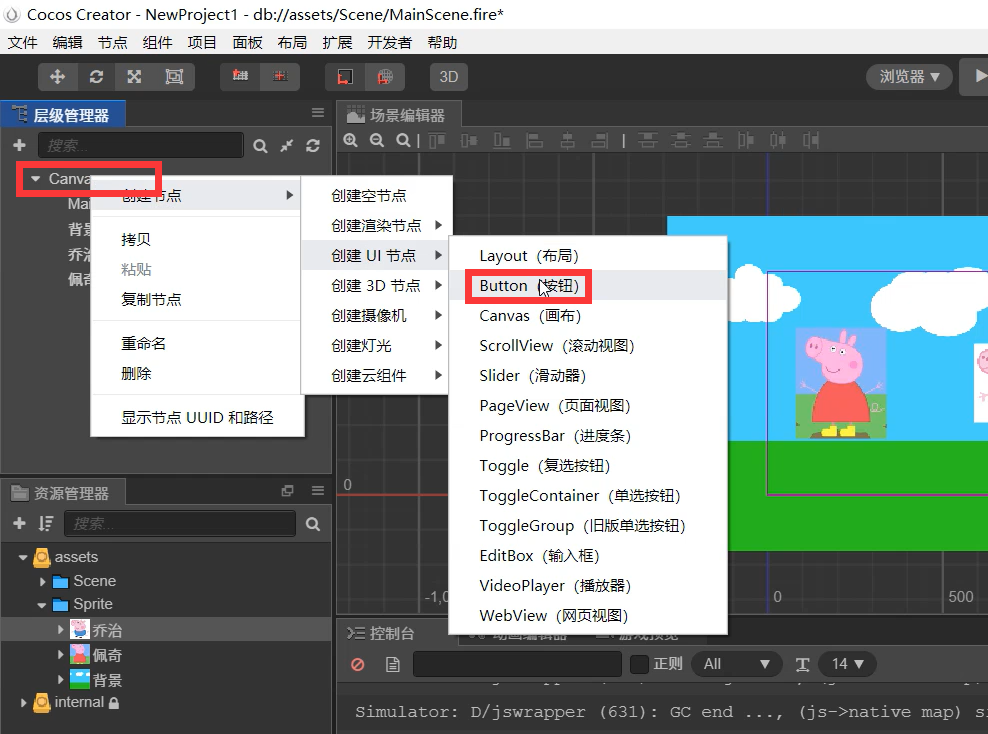Open the console font size 14 dropdown
Viewport: 988px width, 734px height.
(847, 664)
